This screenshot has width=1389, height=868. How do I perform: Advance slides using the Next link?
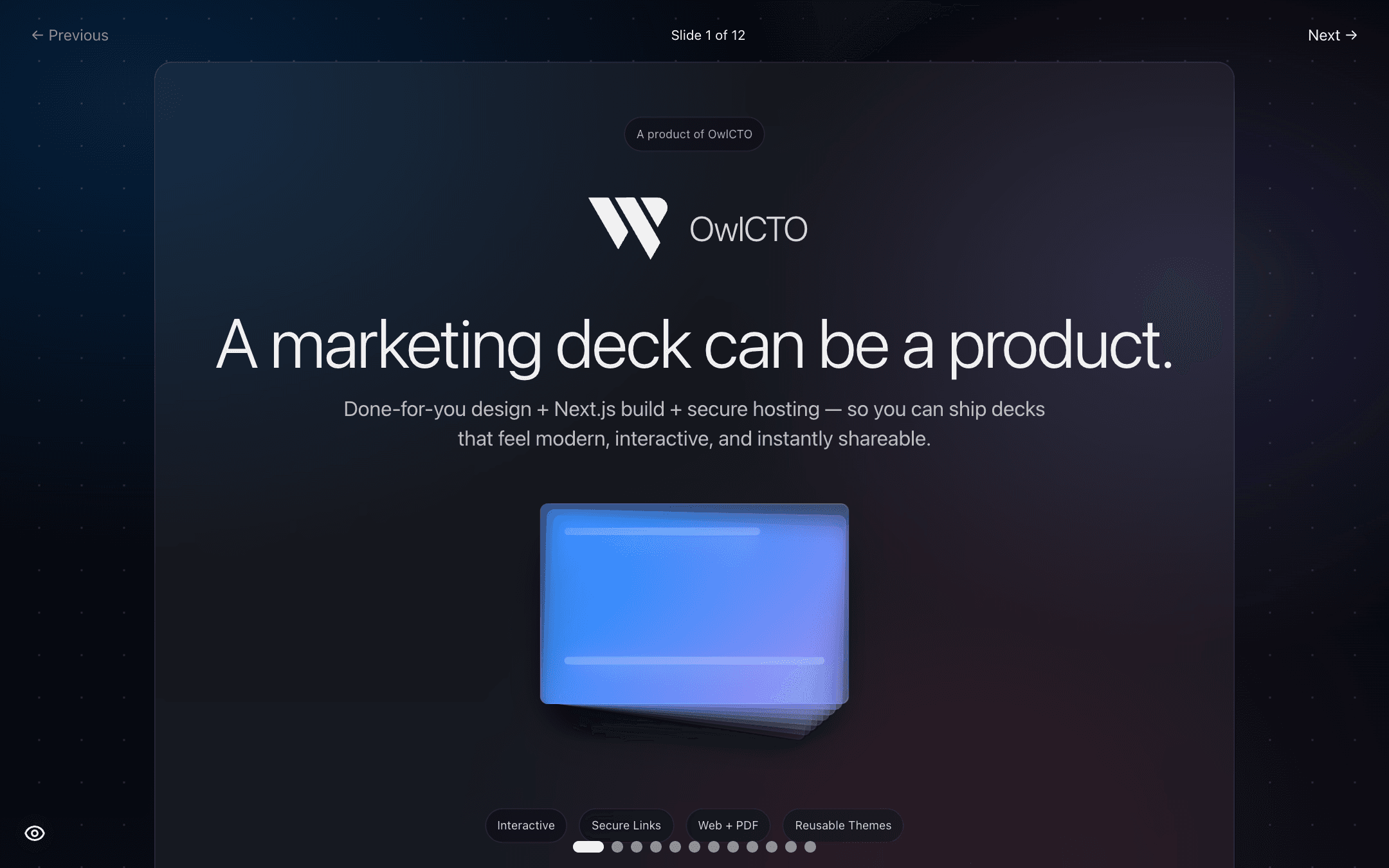(x=1332, y=35)
